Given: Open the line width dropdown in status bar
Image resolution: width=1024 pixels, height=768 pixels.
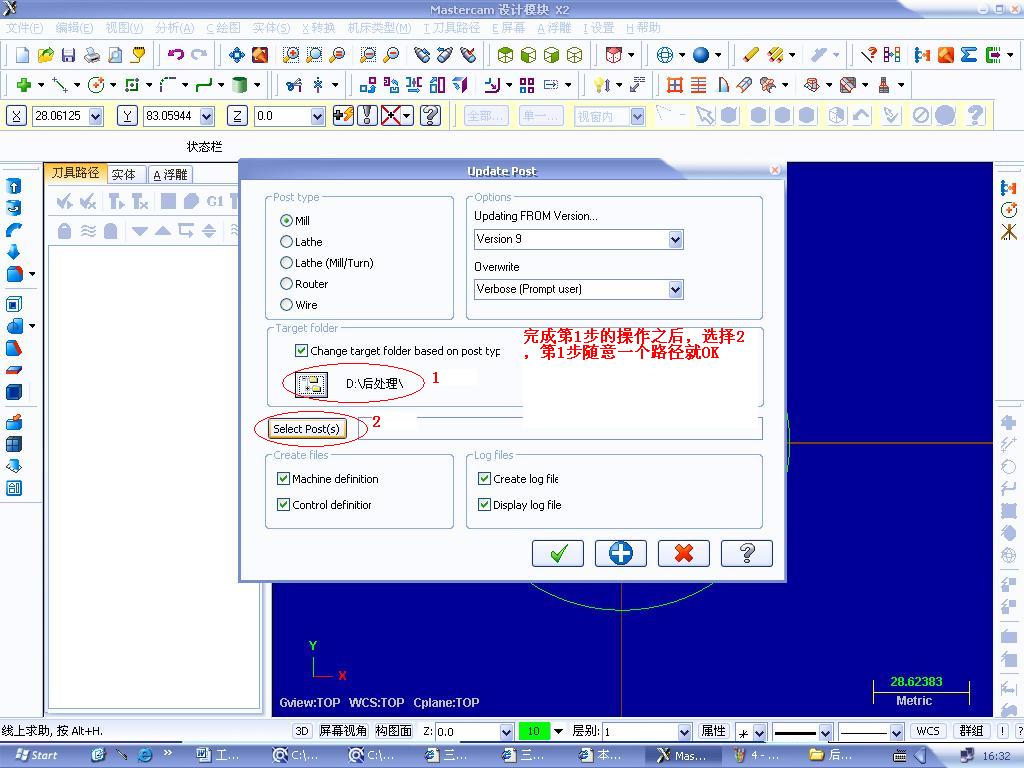Looking at the screenshot, I should 896,732.
